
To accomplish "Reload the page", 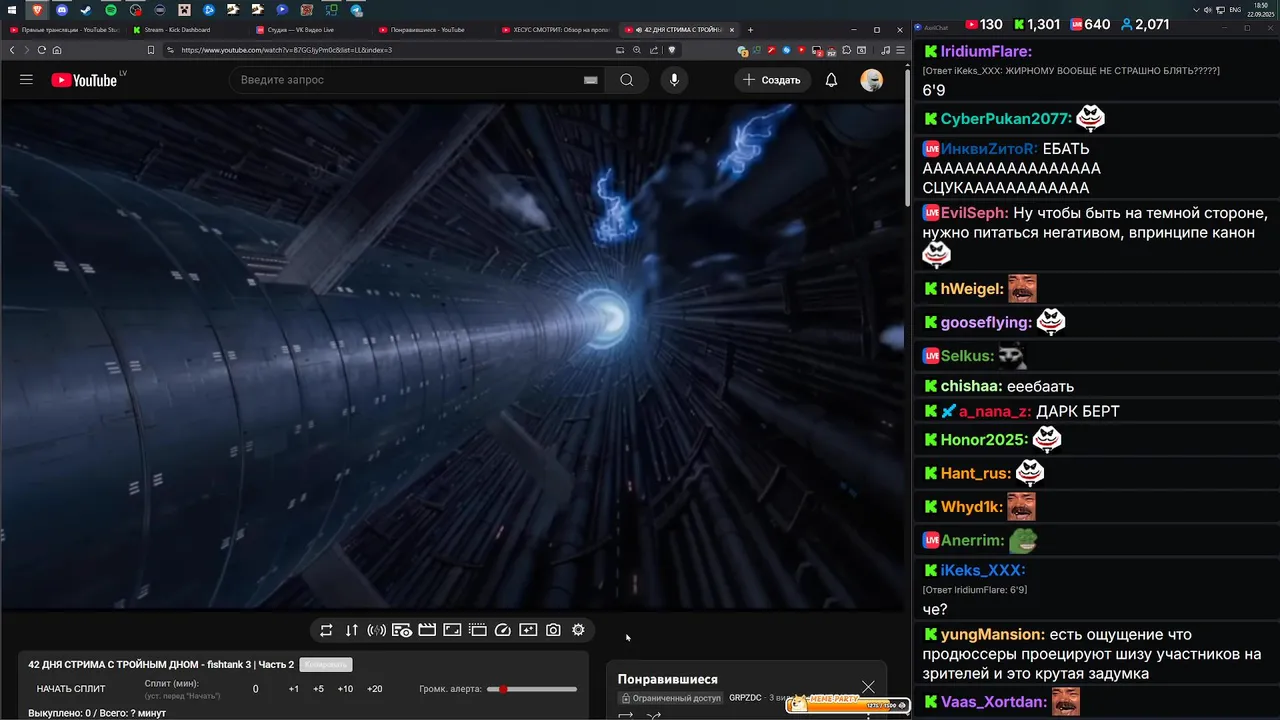I will (42, 50).
